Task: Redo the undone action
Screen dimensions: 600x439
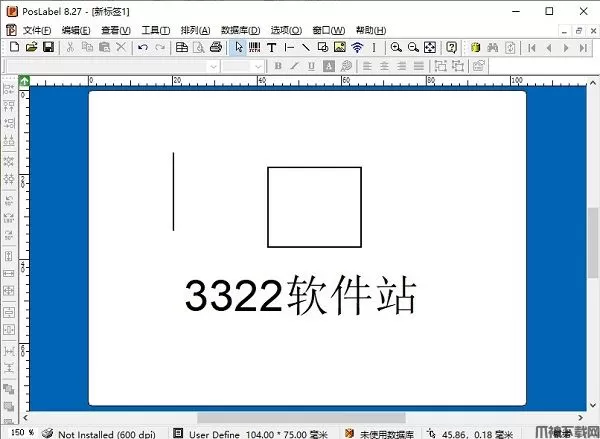Action: pos(160,47)
